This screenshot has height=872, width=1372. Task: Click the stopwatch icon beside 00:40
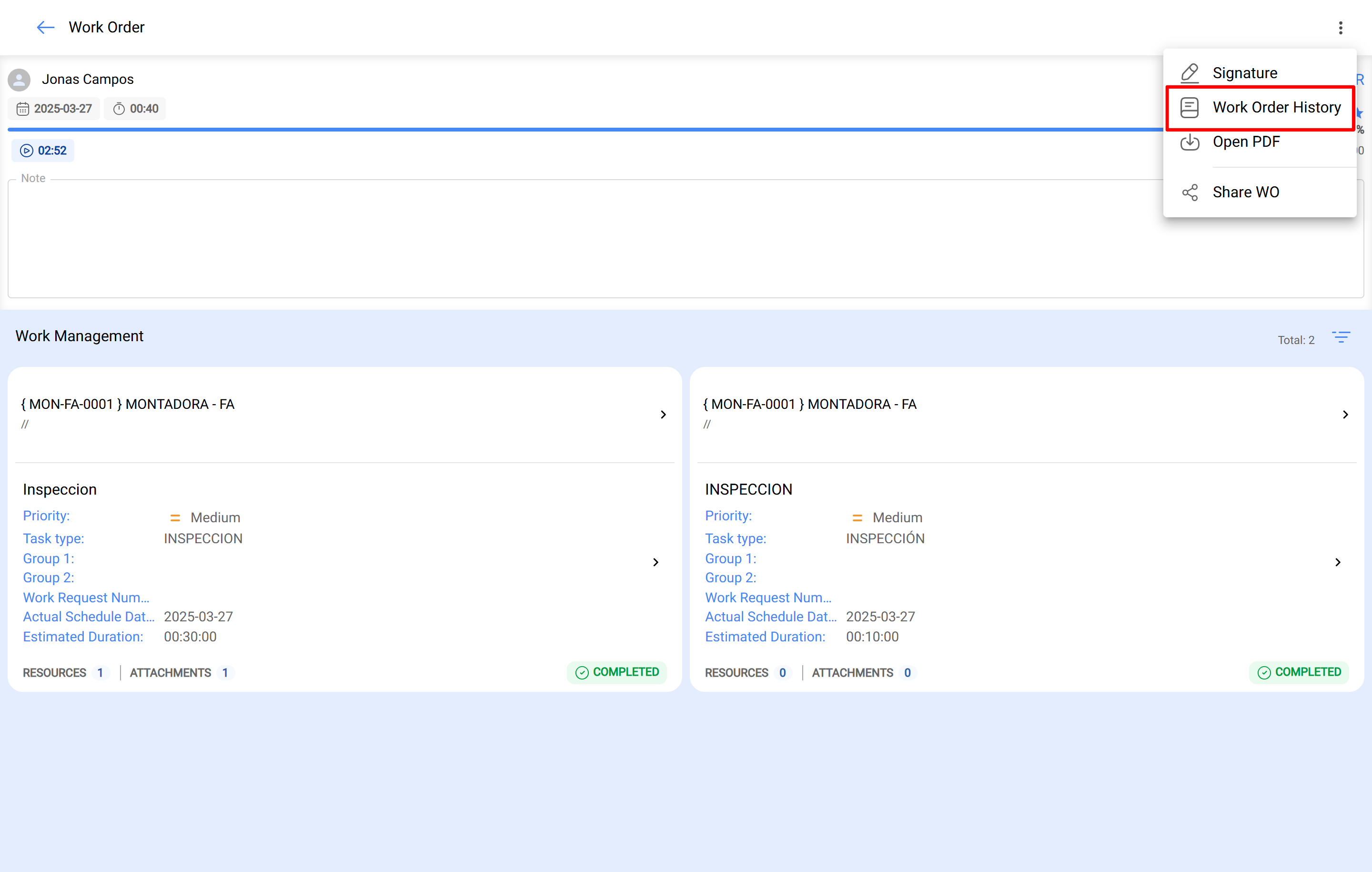tap(119, 109)
